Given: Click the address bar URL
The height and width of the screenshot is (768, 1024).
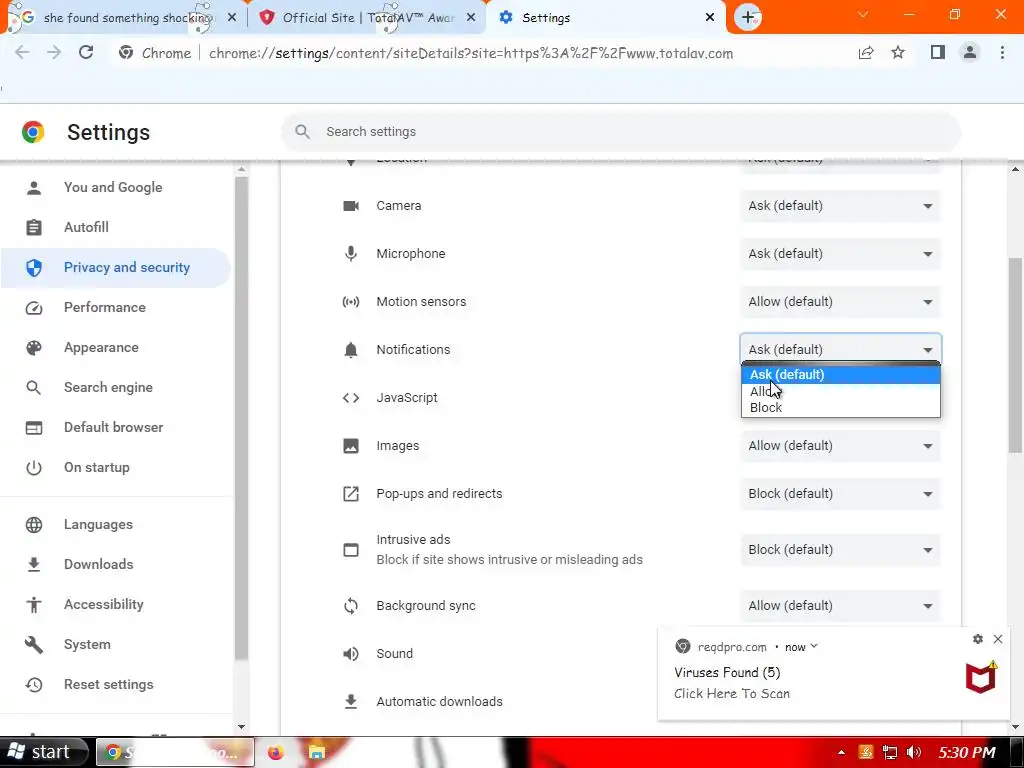Looking at the screenshot, I should coord(470,54).
